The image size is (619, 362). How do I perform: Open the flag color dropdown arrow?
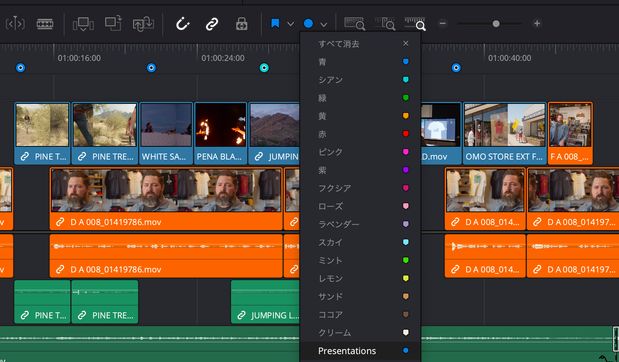click(x=290, y=24)
